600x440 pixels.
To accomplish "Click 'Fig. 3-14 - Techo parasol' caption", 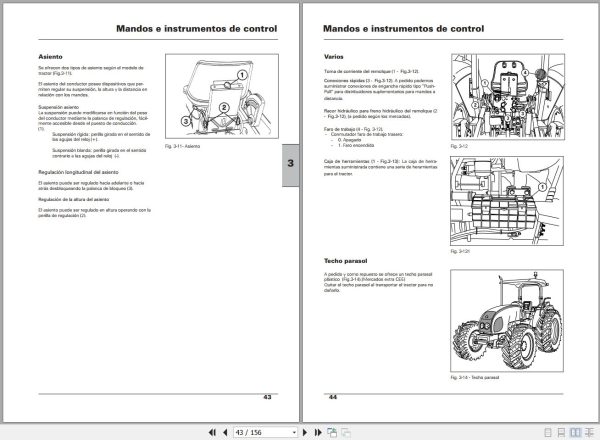I will (475, 377).
